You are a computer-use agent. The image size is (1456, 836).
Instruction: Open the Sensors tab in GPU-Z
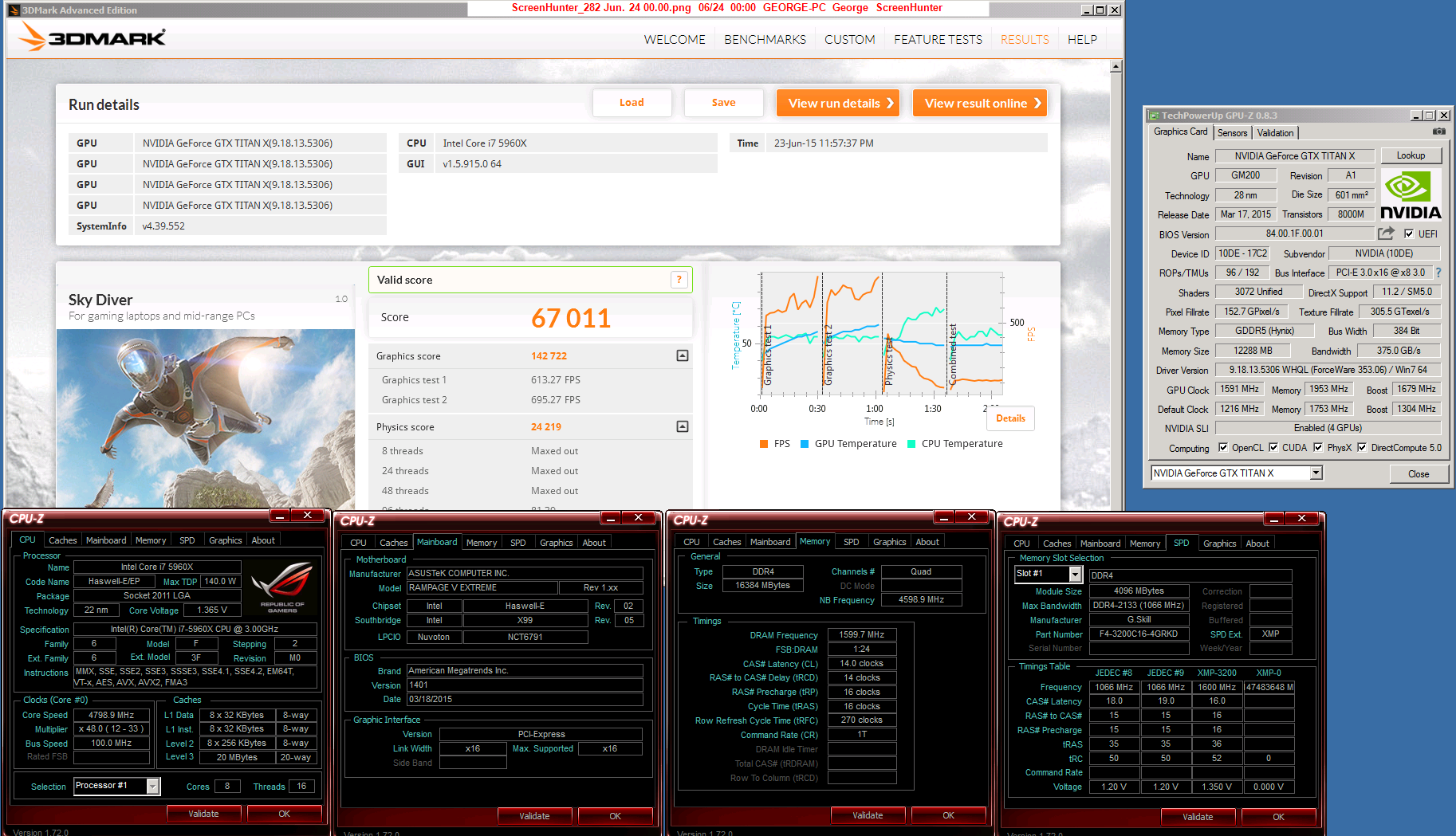1232,133
